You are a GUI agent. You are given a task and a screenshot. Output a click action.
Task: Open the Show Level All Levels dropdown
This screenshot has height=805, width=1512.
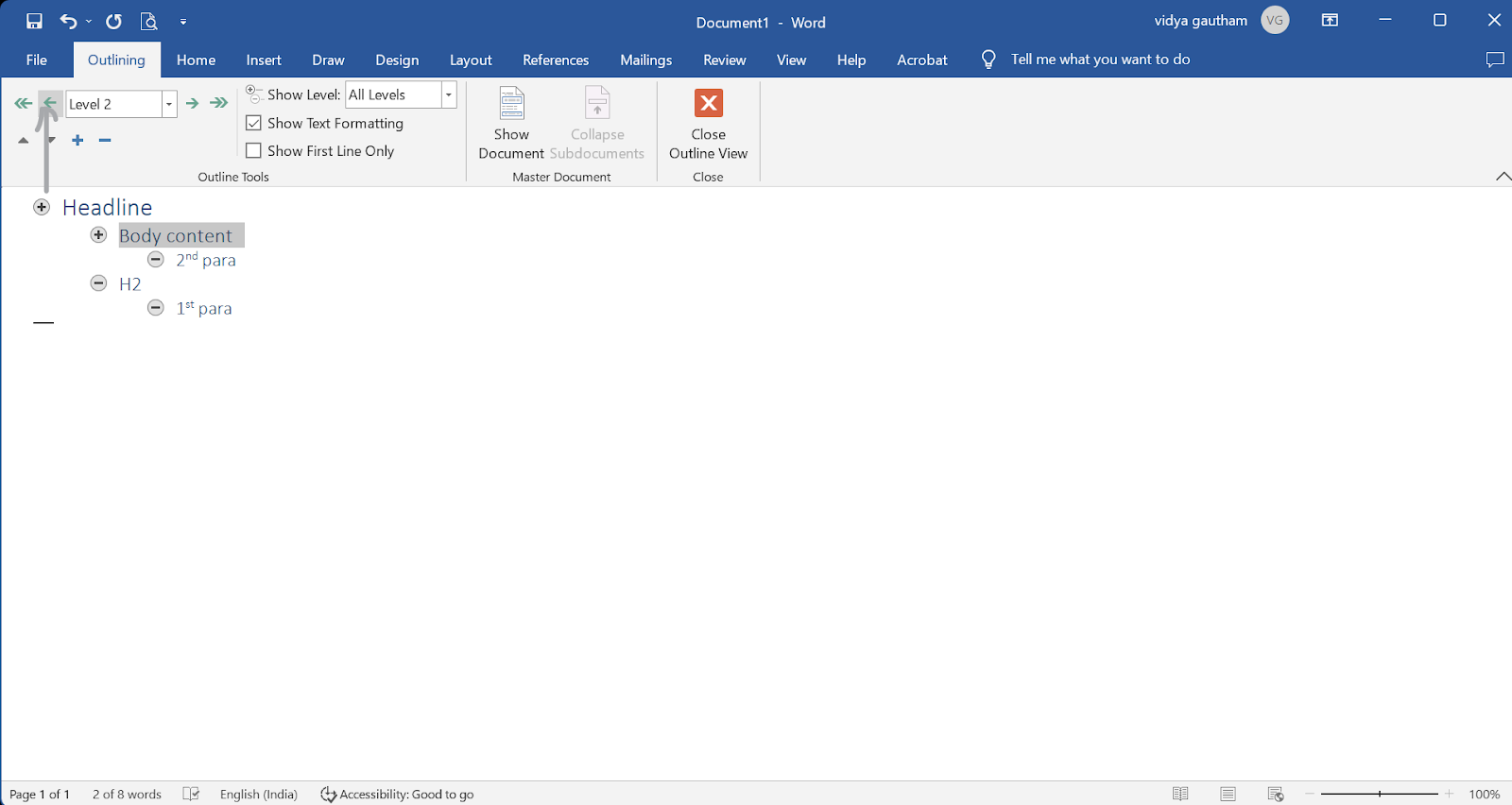449,94
